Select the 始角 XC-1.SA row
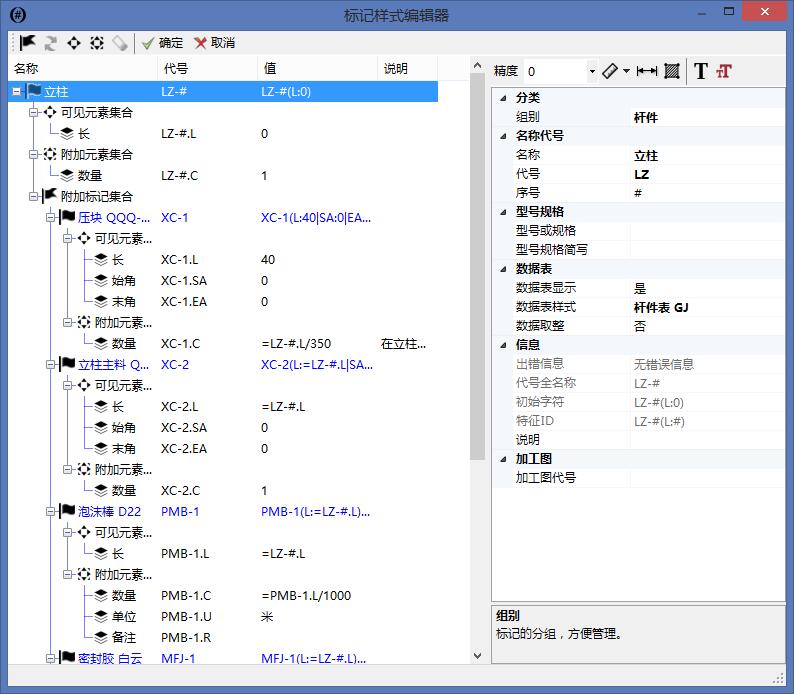The width and height of the screenshot is (794, 694). click(223, 280)
